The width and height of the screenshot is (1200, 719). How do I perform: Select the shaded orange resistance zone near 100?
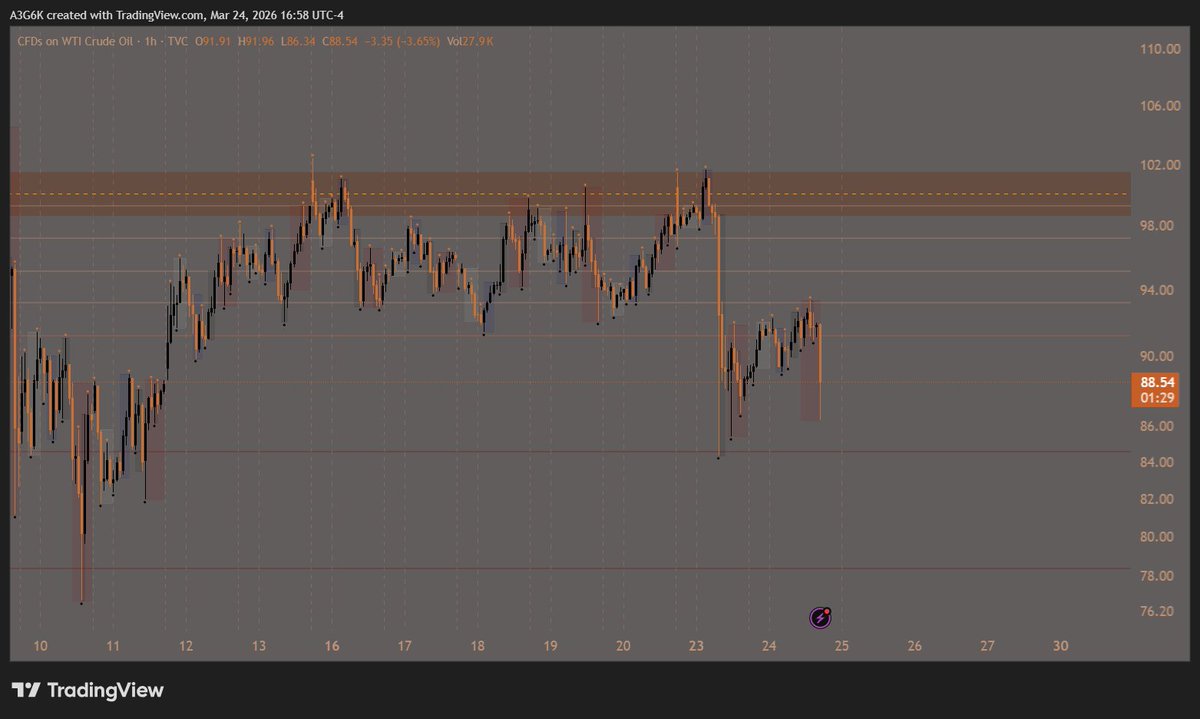pos(570,193)
